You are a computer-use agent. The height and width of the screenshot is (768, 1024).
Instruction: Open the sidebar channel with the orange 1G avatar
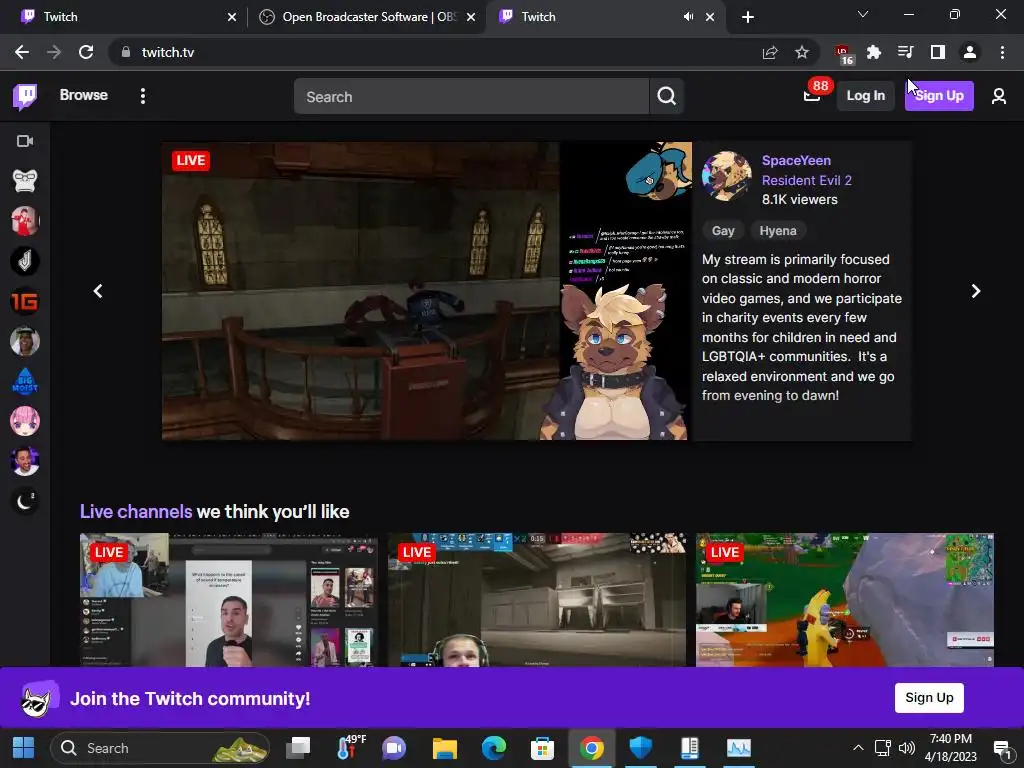(25, 301)
